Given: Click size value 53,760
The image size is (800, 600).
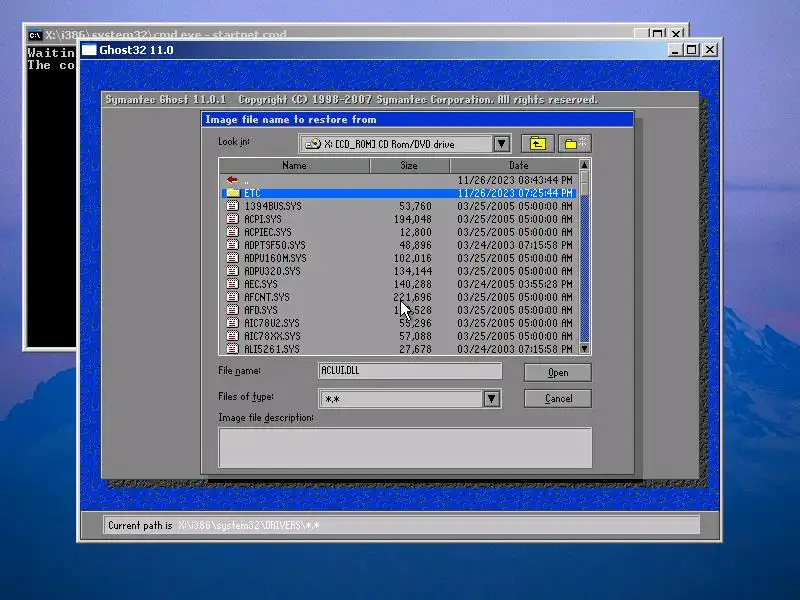Looking at the screenshot, I should [415, 206].
